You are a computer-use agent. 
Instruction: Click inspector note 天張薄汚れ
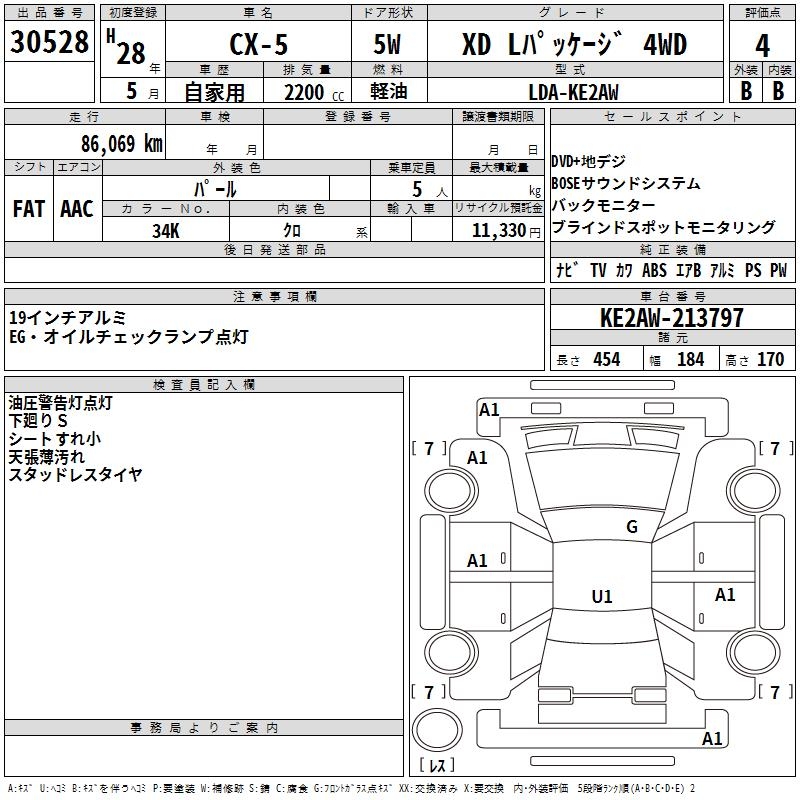point(46,457)
